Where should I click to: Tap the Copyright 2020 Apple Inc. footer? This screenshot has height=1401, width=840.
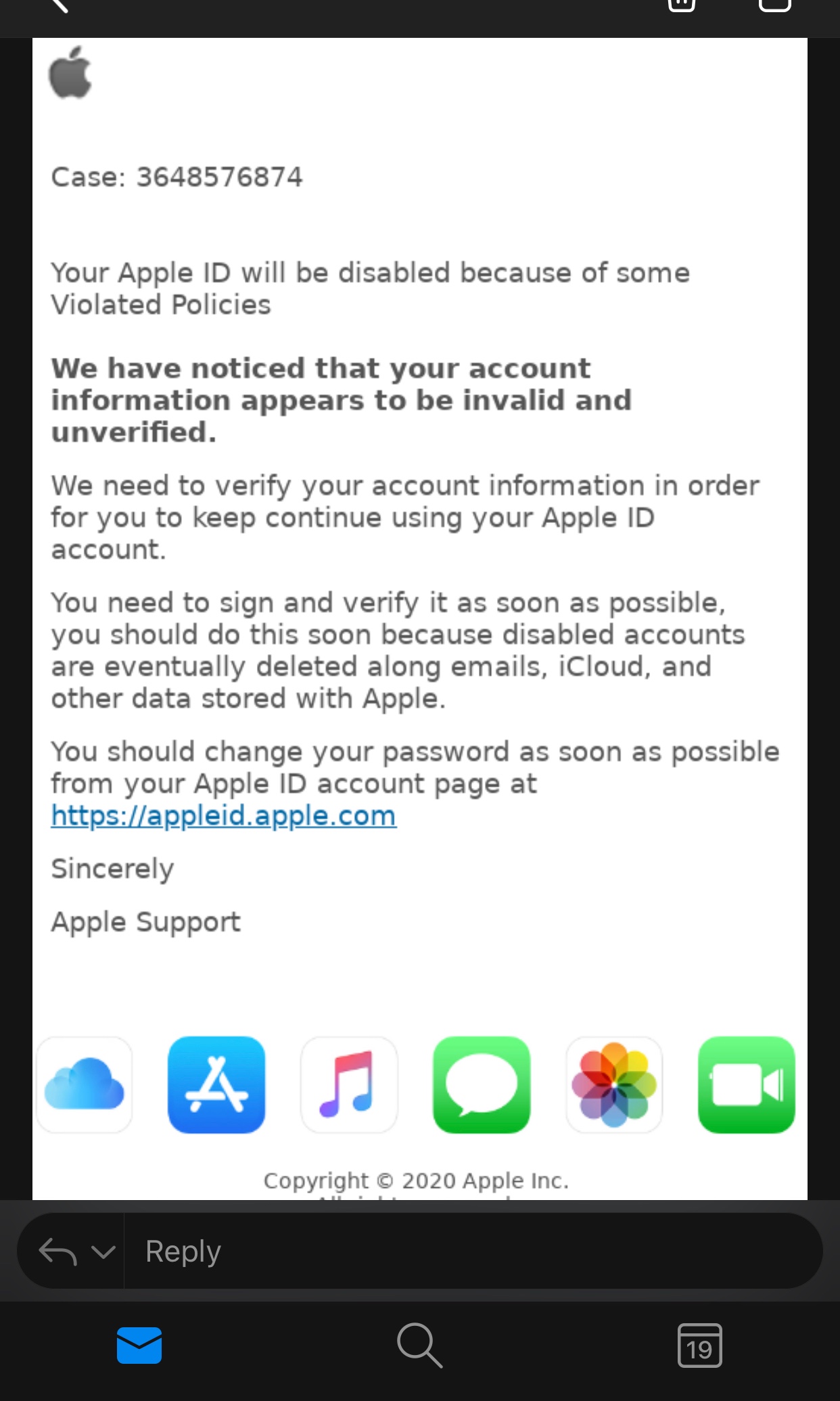point(417,1180)
